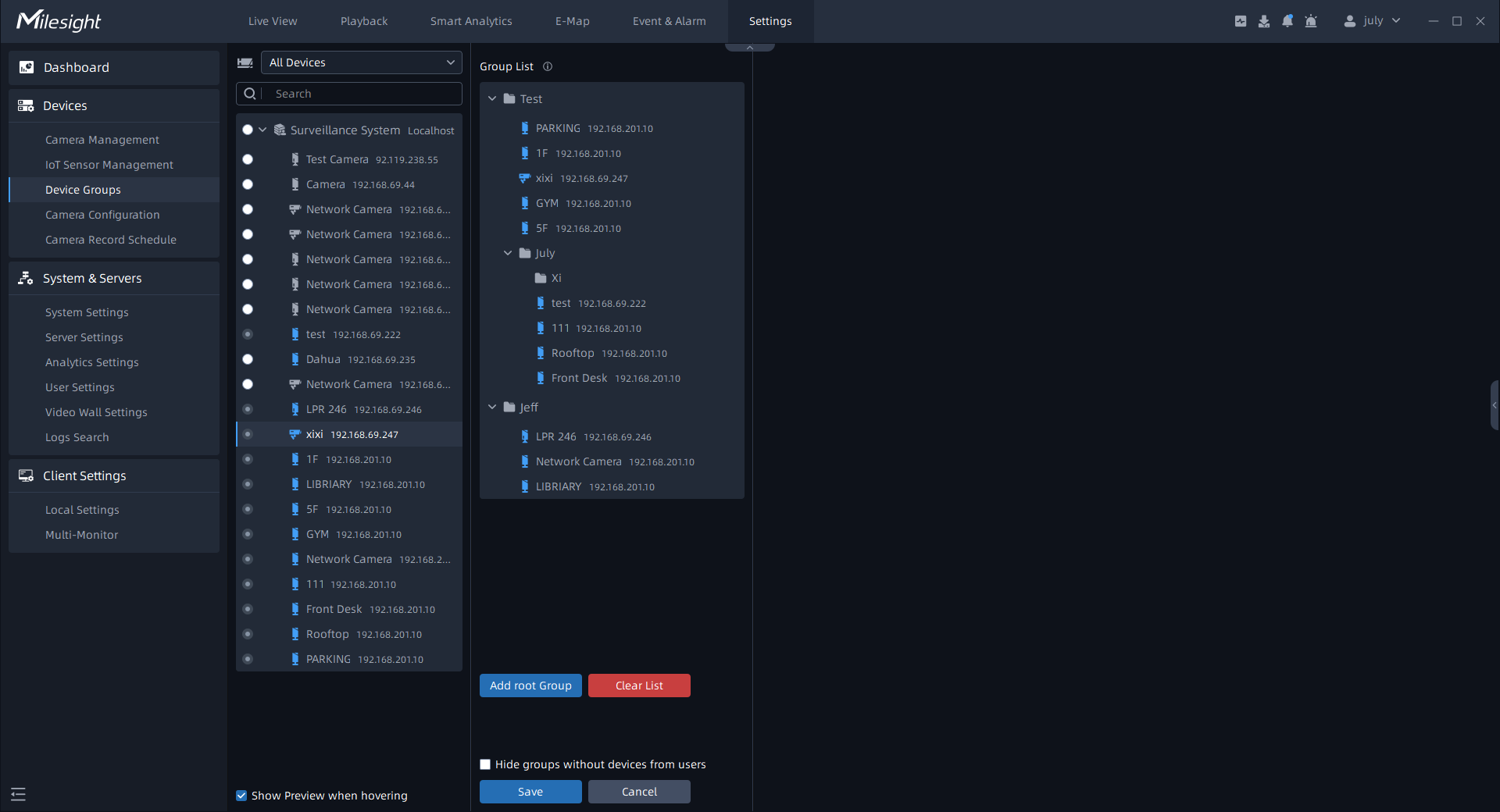
Task: Click the Surveillance System server icon
Action: coord(280,130)
